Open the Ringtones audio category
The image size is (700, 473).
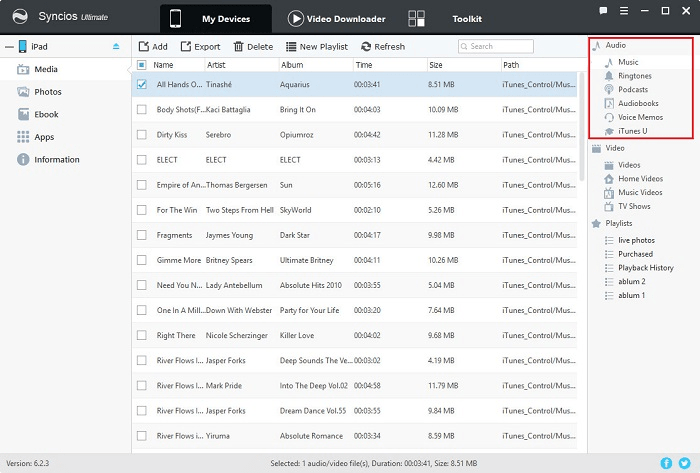(x=634, y=76)
